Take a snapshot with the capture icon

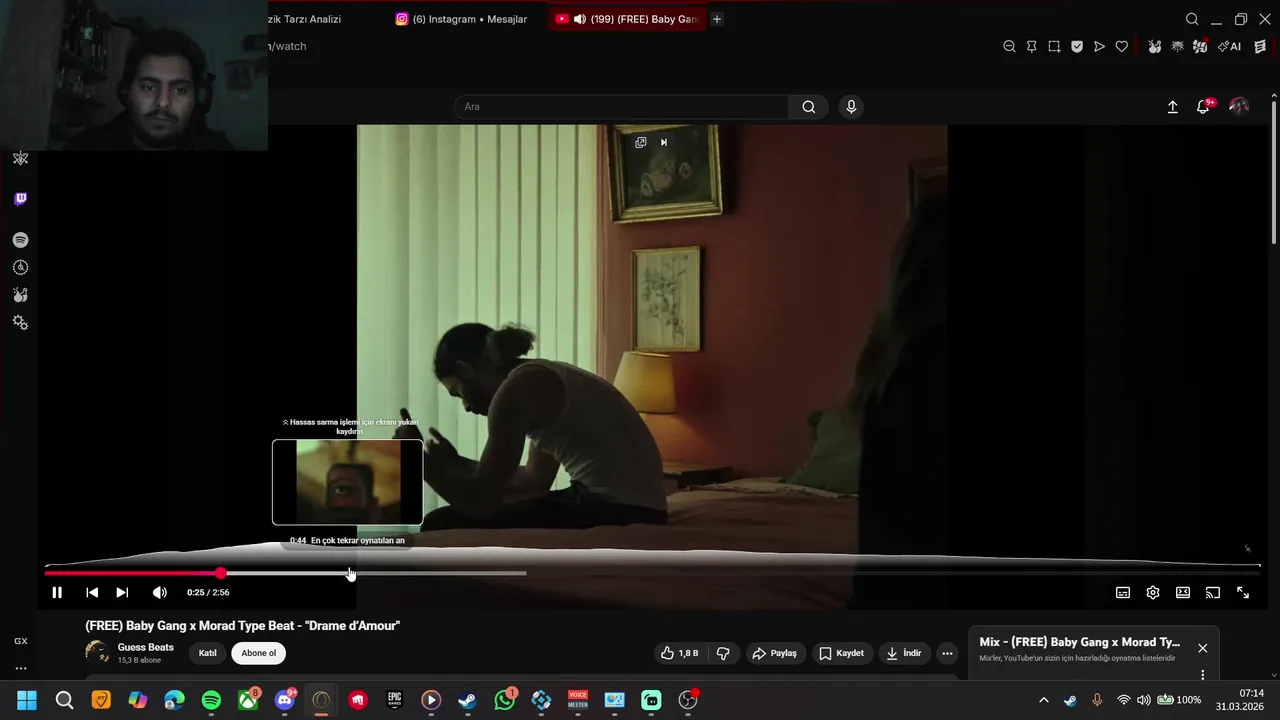point(1054,46)
